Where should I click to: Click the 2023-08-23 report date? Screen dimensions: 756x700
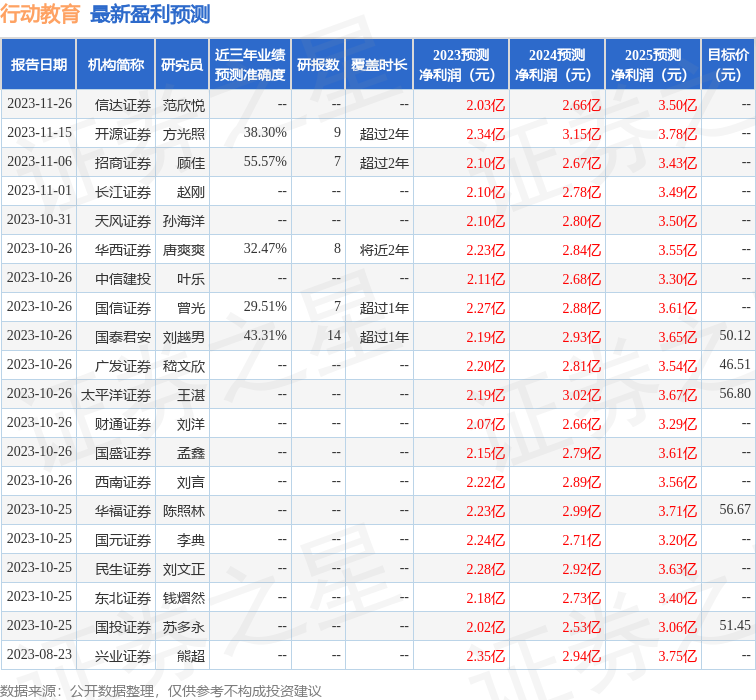(x=39, y=654)
